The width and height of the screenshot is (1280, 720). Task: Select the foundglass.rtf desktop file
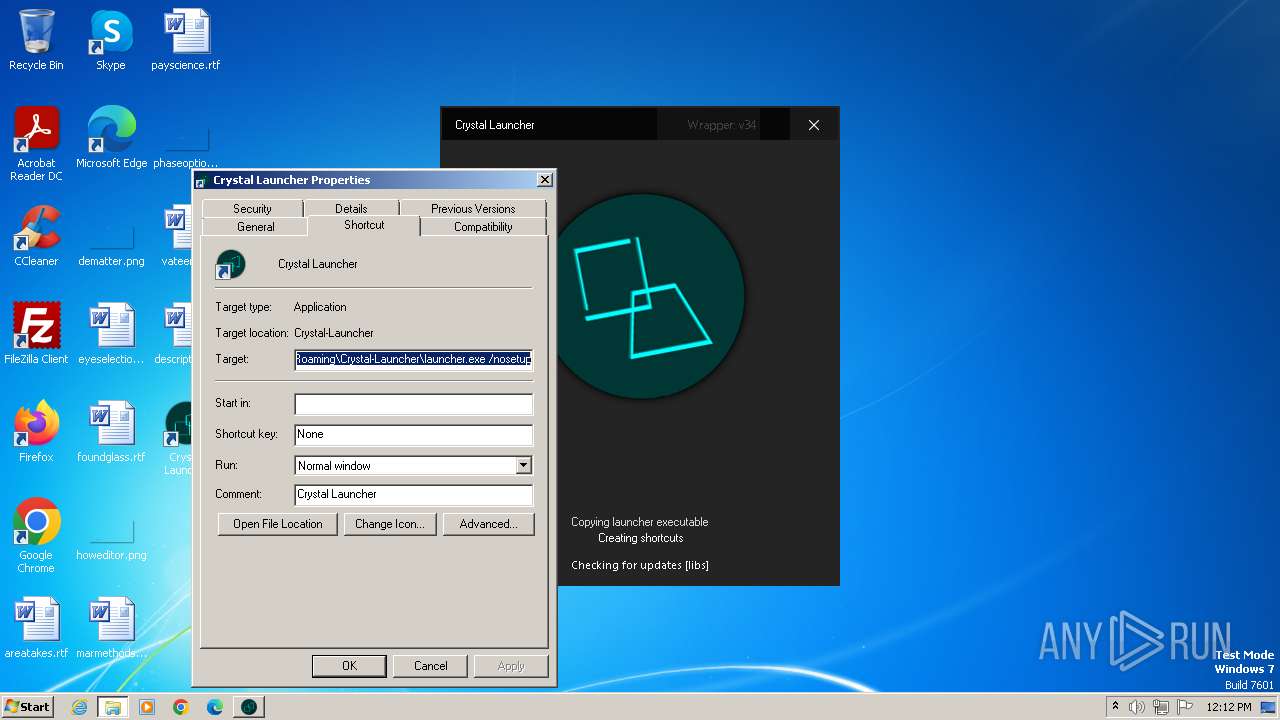pos(111,432)
